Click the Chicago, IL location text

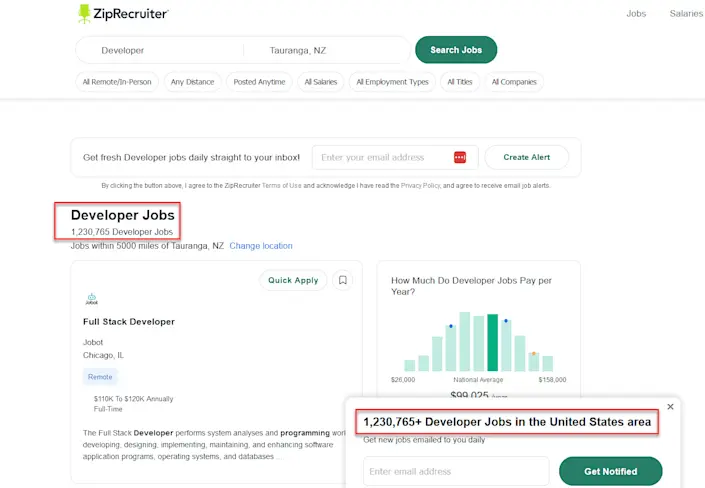[103, 355]
